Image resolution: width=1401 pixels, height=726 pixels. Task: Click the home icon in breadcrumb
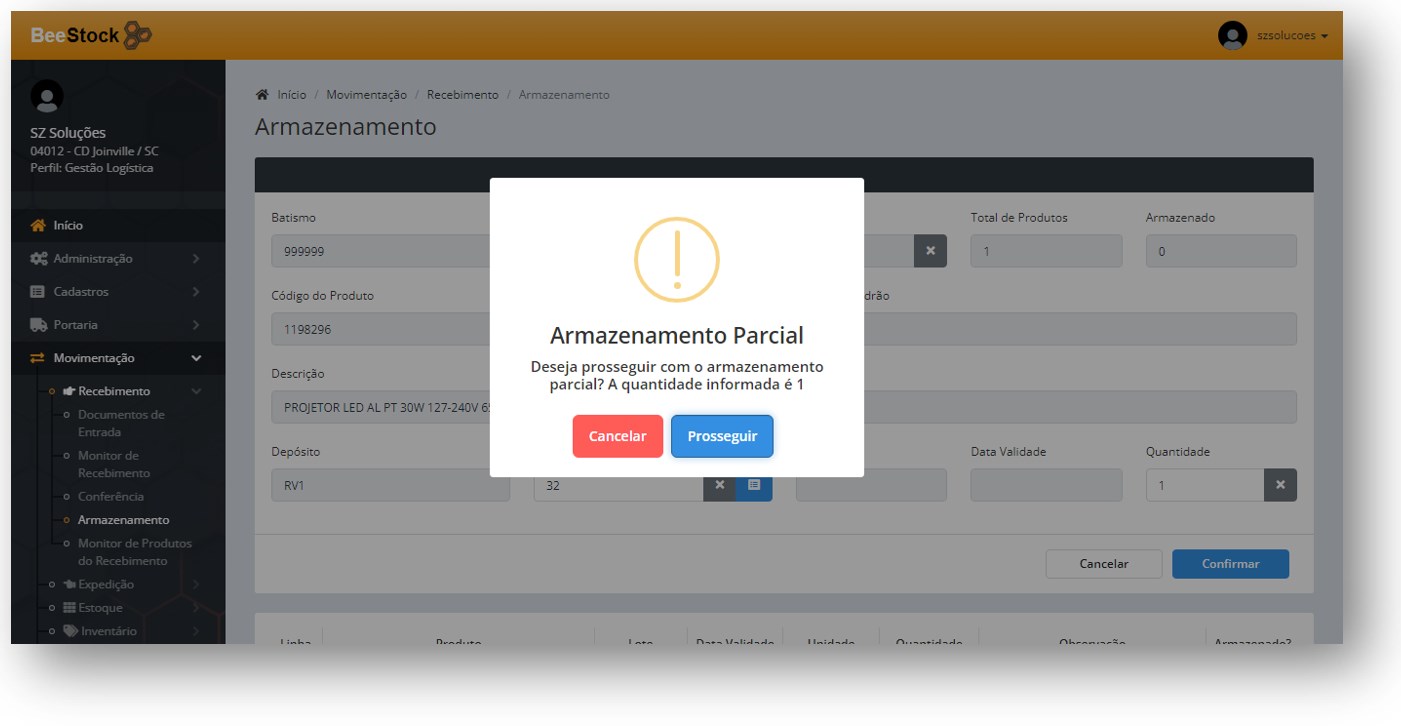click(262, 95)
